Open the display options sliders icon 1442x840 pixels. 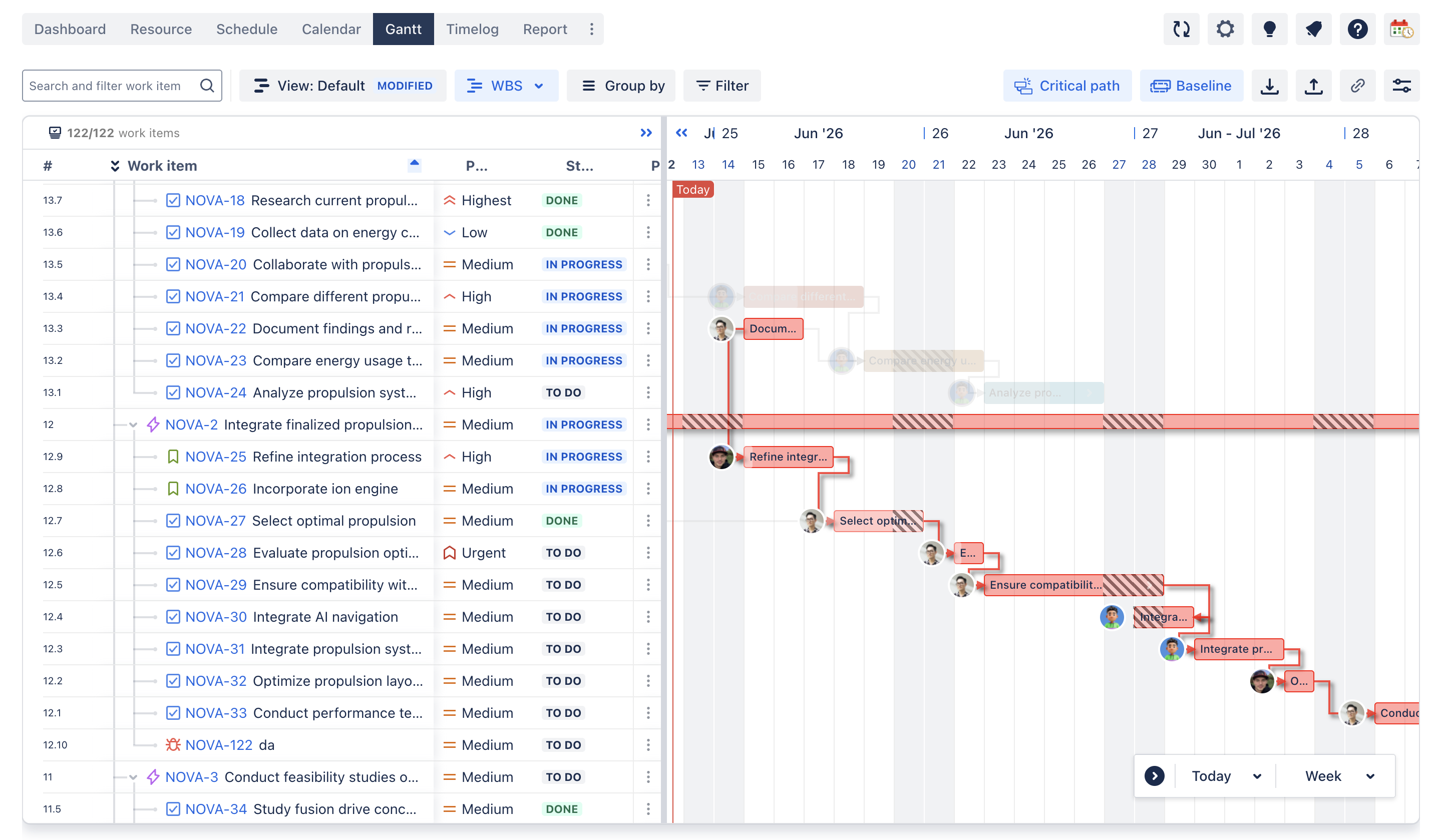point(1401,86)
